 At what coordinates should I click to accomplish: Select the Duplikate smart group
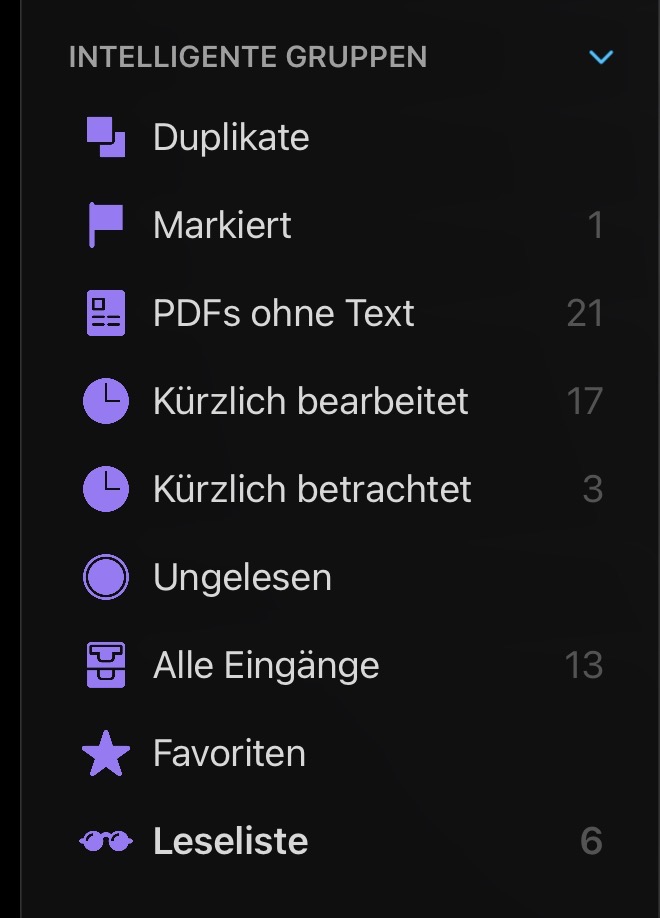tap(231, 137)
